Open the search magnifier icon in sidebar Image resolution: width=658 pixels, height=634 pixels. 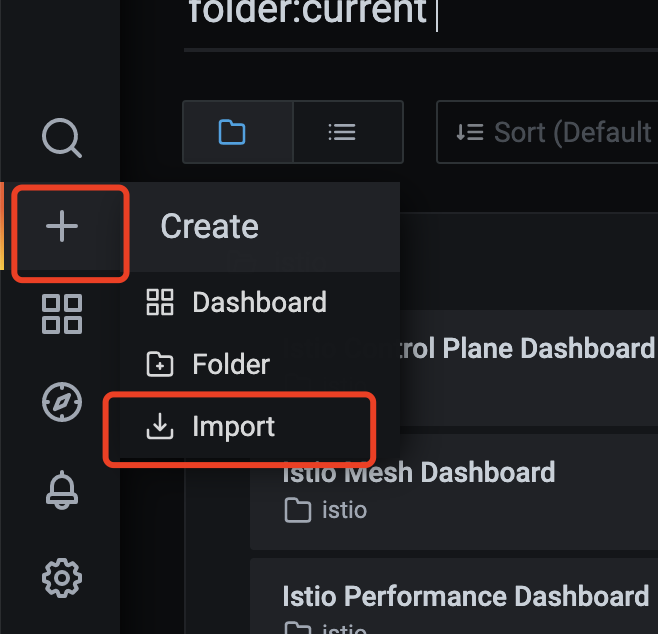click(62, 138)
